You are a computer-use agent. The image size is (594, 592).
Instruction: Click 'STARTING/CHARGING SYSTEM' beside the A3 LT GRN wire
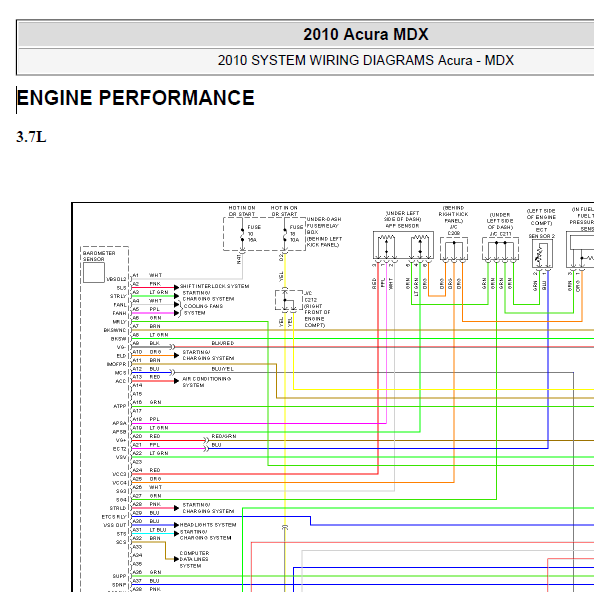pyautogui.click(x=208, y=296)
